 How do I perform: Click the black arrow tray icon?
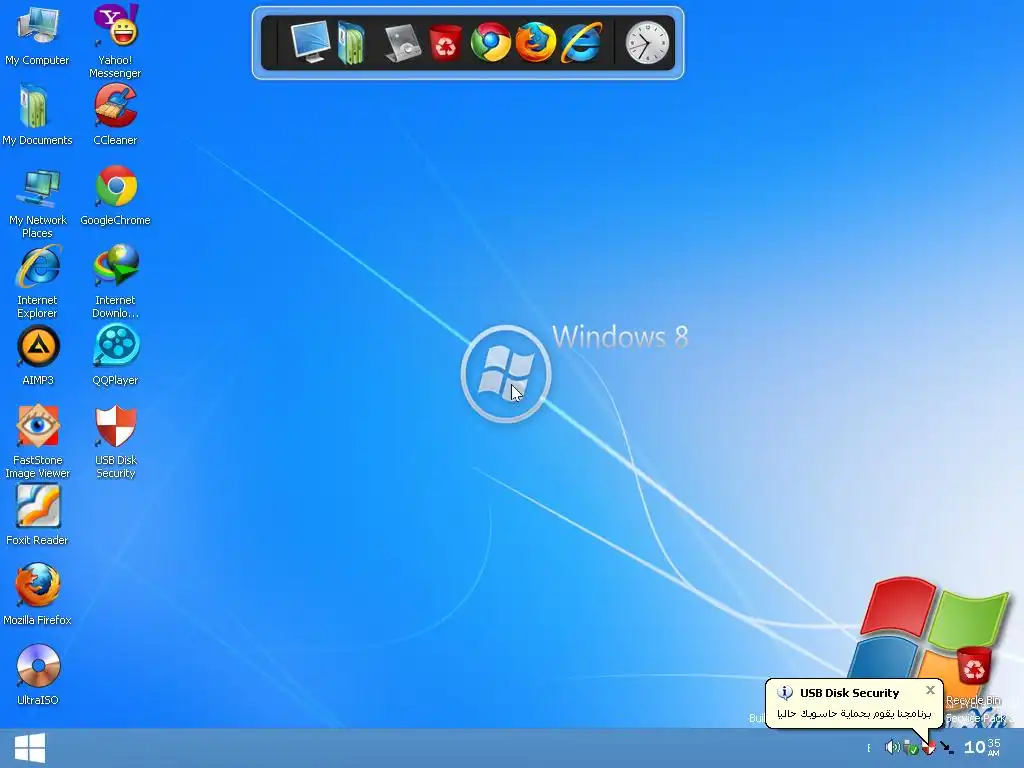[x=946, y=748]
